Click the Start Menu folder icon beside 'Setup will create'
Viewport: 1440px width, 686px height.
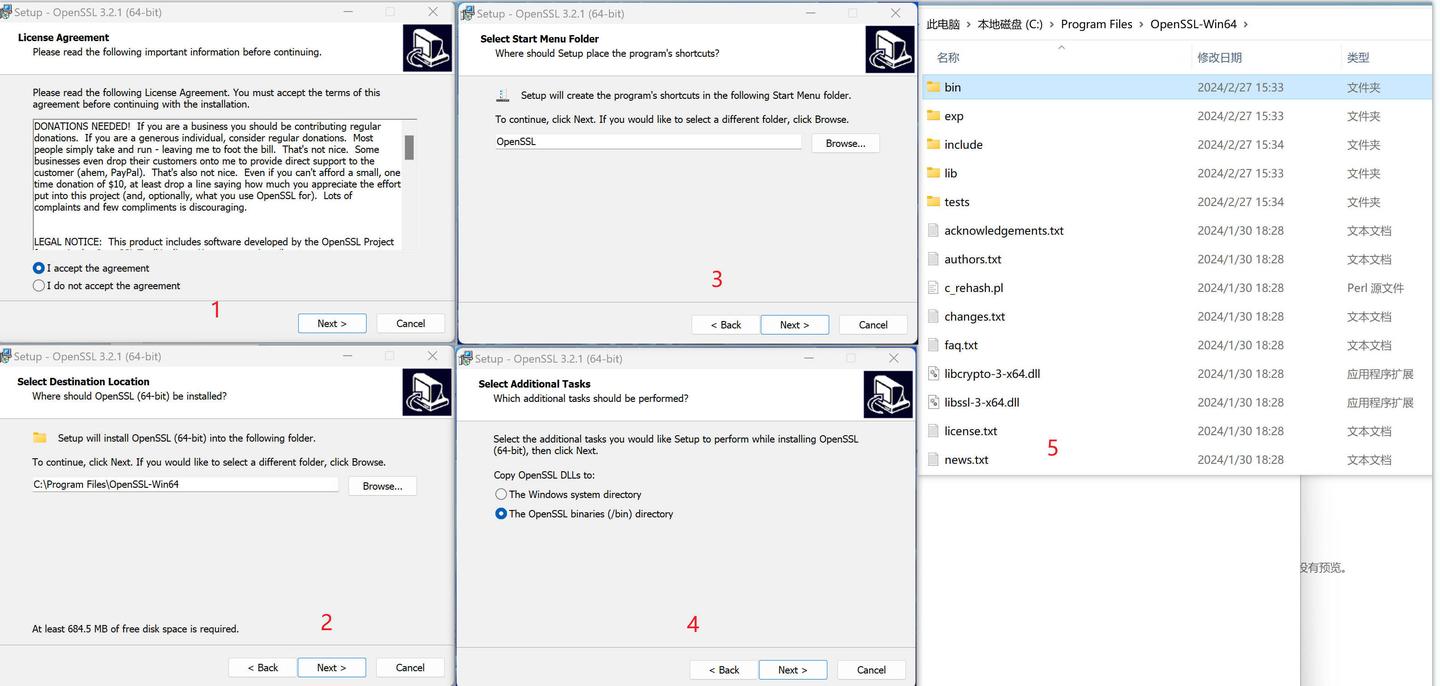[x=503, y=95]
